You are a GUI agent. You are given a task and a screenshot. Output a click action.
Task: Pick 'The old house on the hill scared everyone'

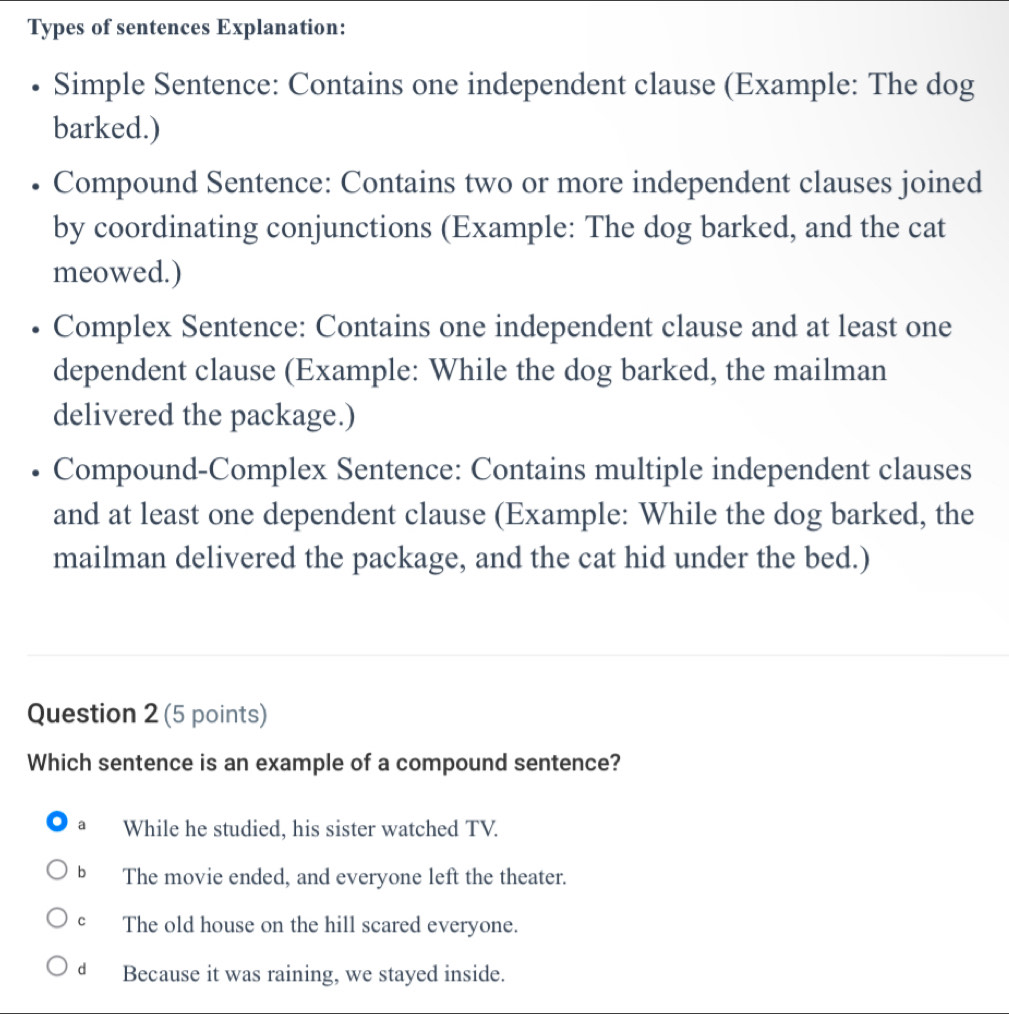click(320, 925)
